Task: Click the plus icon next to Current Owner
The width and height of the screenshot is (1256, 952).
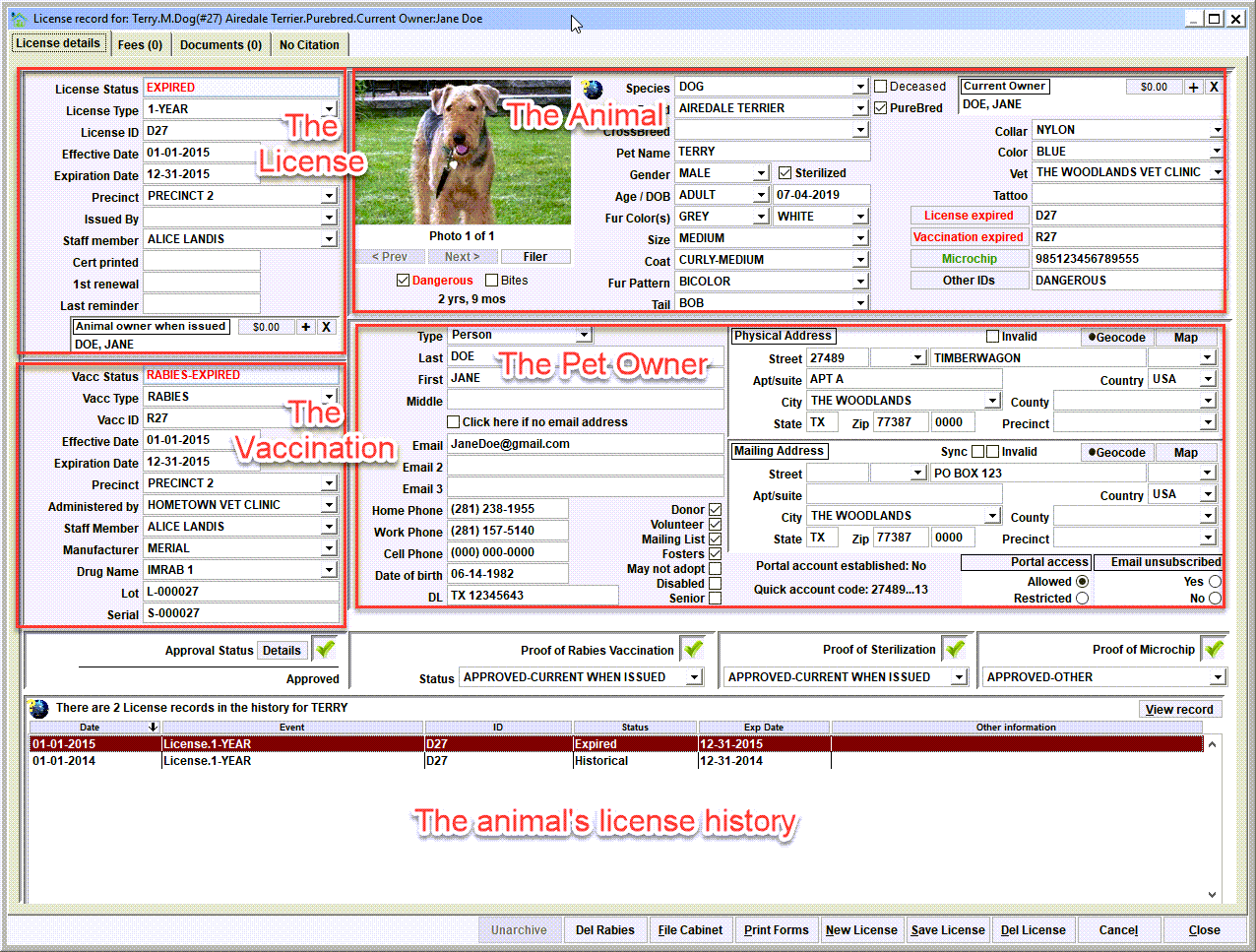Action: pyautogui.click(x=1193, y=87)
